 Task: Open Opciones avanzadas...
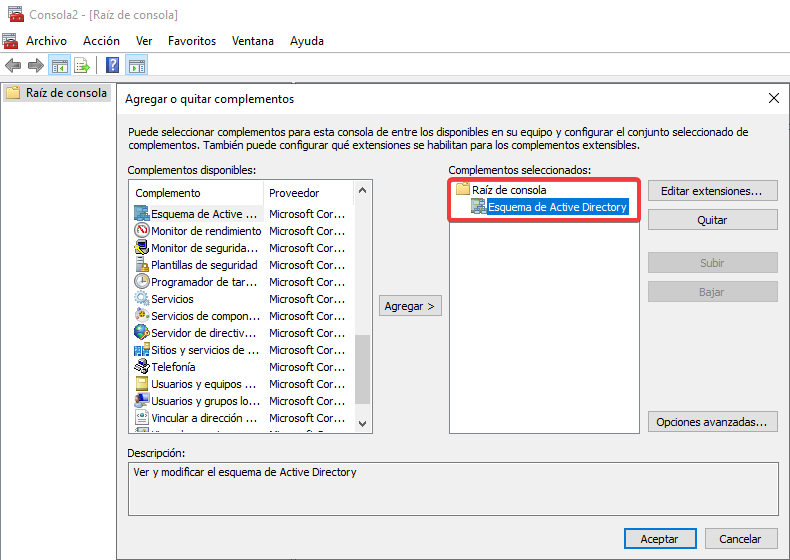[712, 422]
